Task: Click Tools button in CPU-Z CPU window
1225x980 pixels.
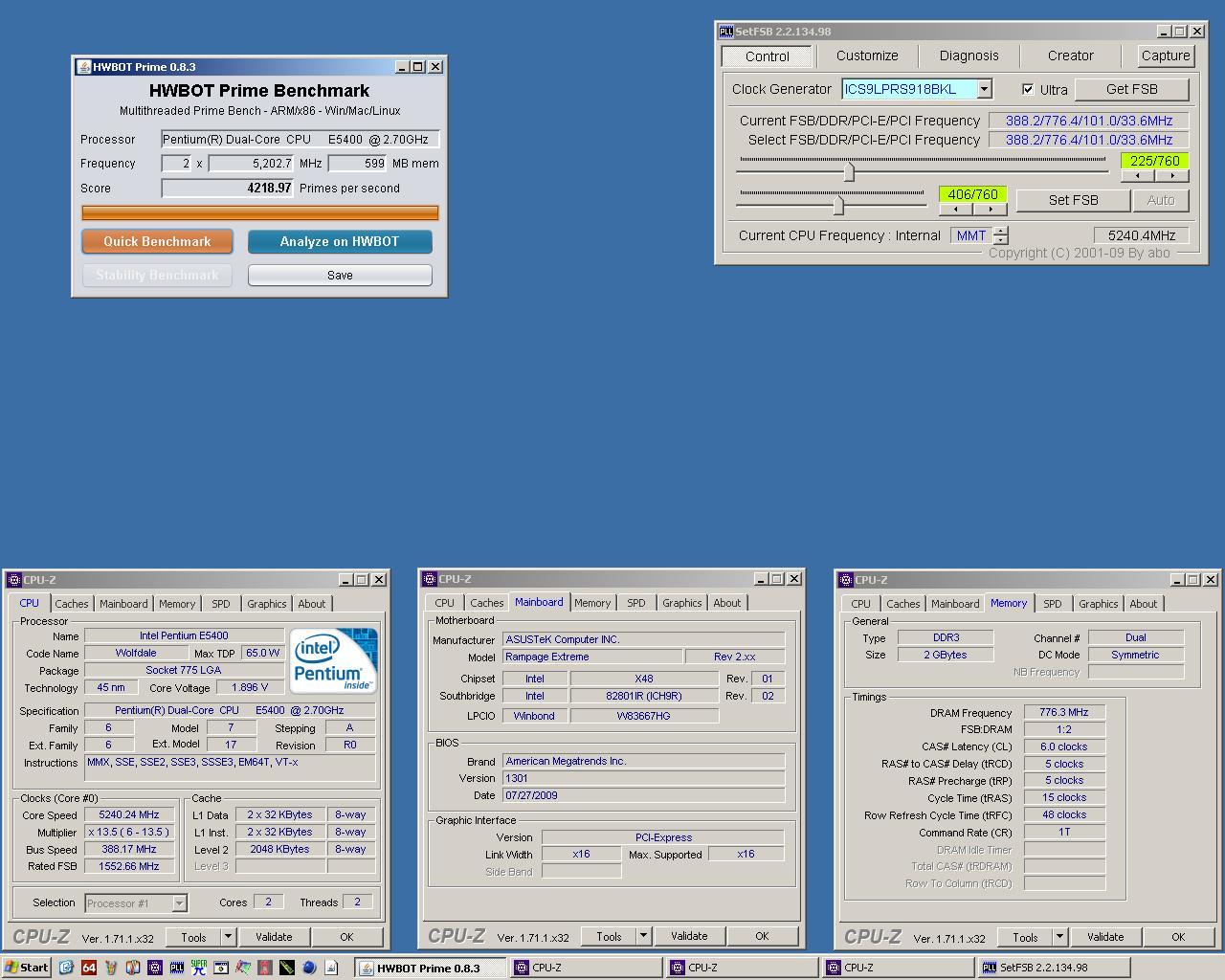Action: pyautogui.click(x=193, y=937)
